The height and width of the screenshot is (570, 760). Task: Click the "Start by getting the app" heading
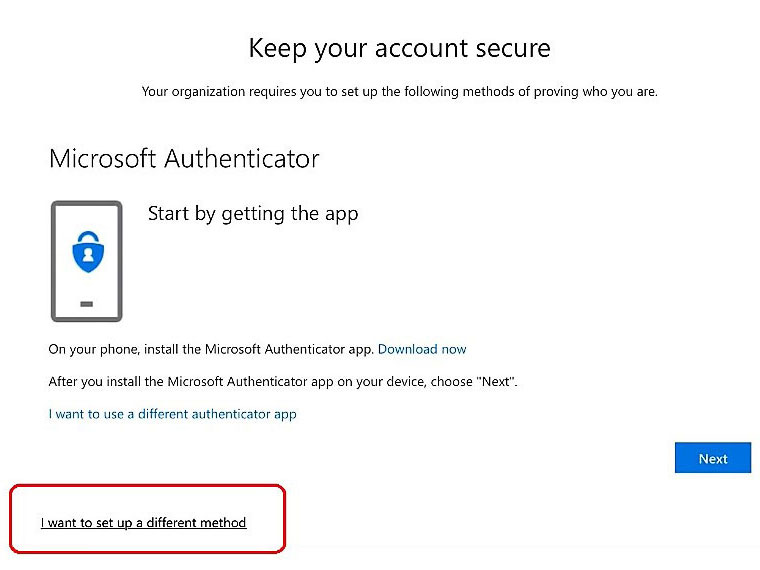(x=253, y=213)
